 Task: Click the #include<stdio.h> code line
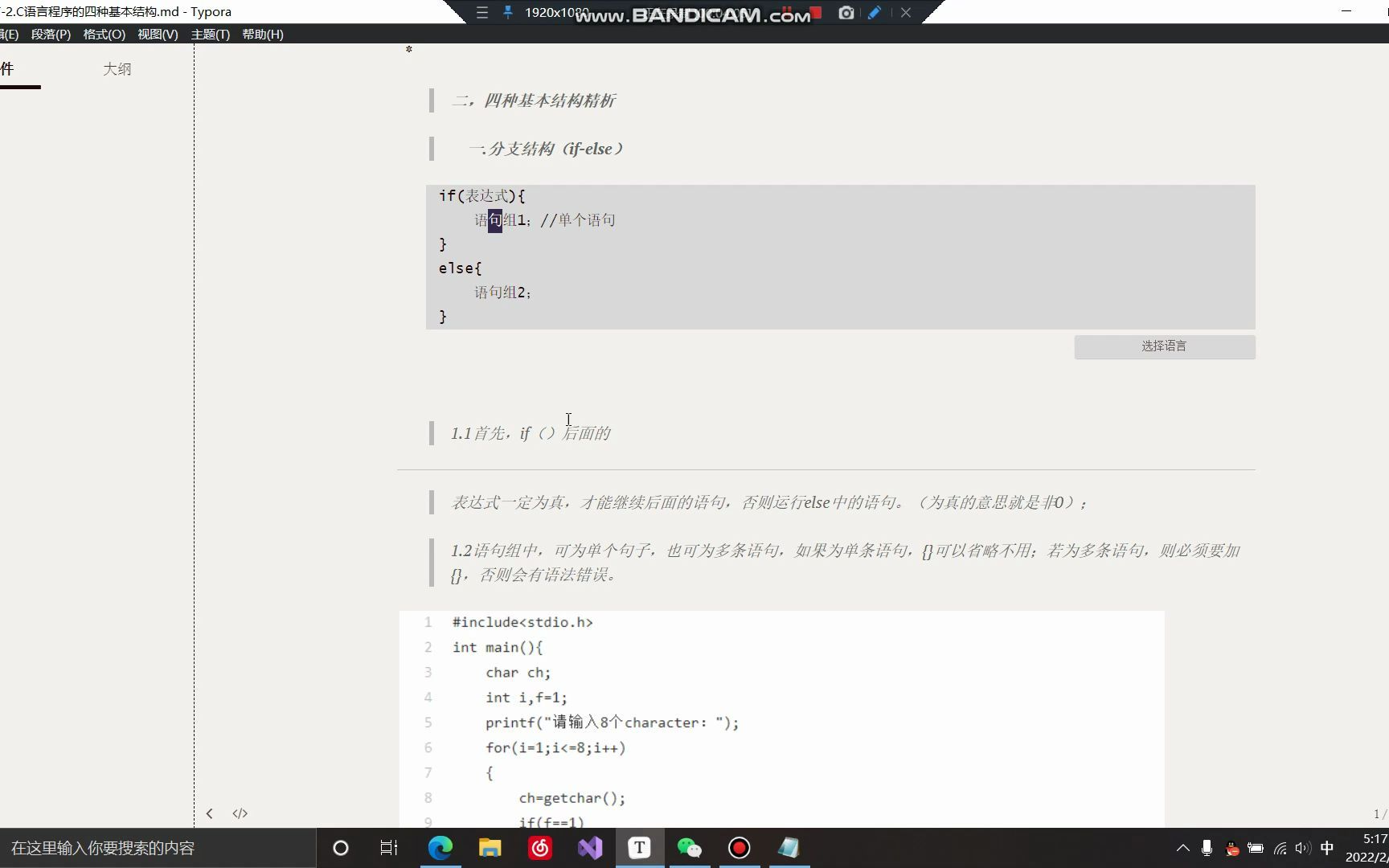tap(522, 623)
